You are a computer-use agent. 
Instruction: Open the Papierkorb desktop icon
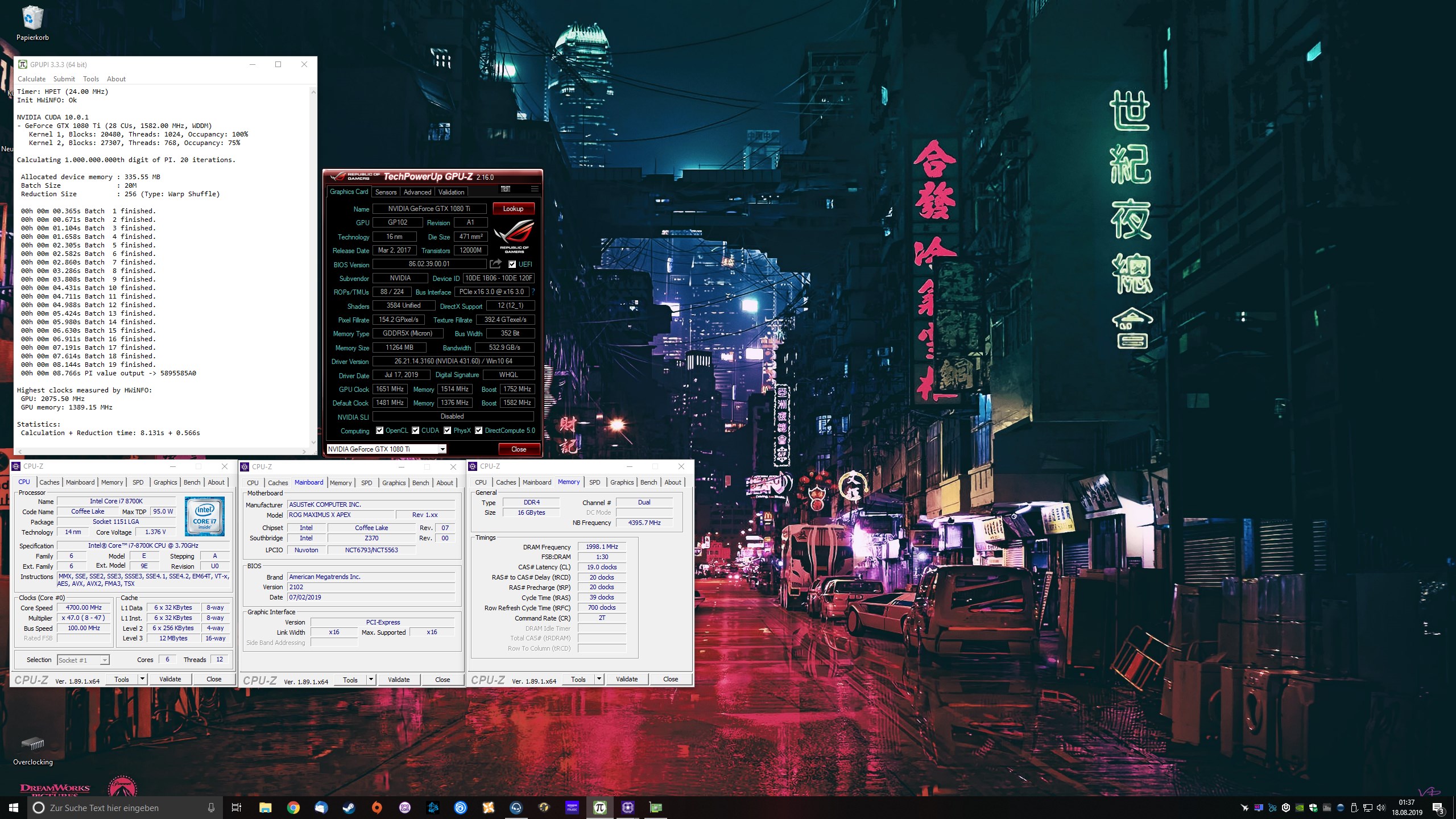coord(32,23)
